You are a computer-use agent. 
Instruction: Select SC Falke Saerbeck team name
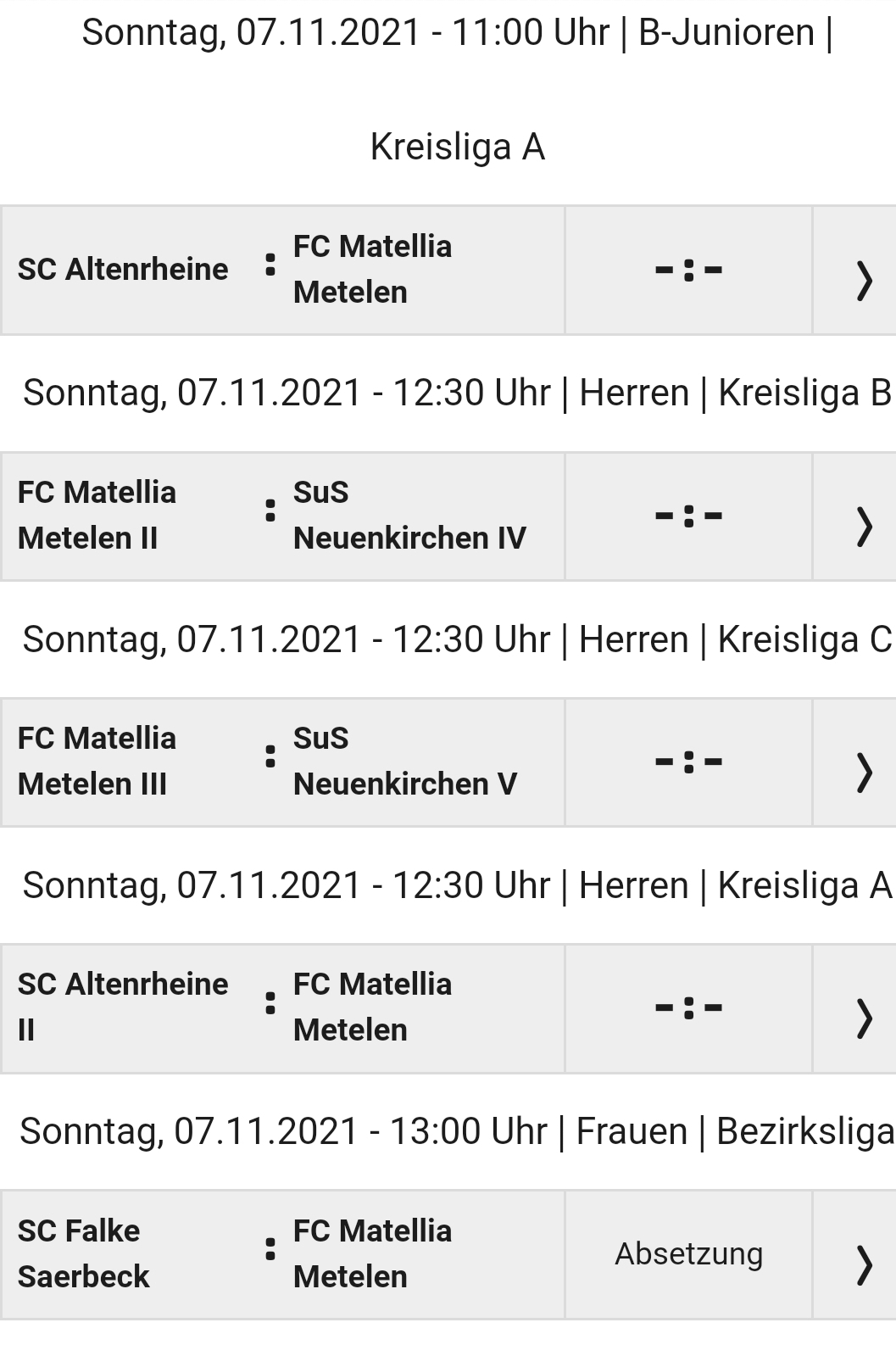83,1253
